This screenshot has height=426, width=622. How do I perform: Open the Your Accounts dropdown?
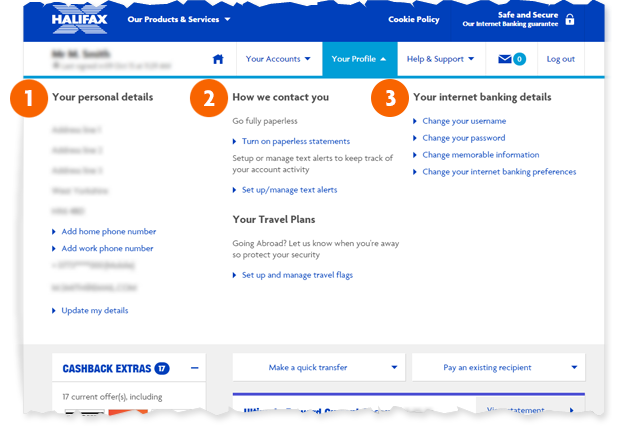coord(278,59)
